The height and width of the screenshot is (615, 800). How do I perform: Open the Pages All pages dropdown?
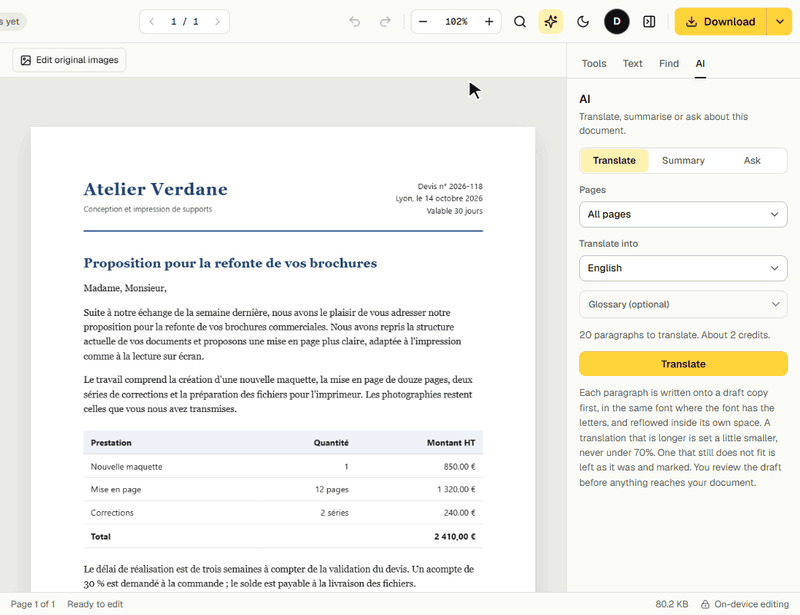pyautogui.click(x=683, y=214)
